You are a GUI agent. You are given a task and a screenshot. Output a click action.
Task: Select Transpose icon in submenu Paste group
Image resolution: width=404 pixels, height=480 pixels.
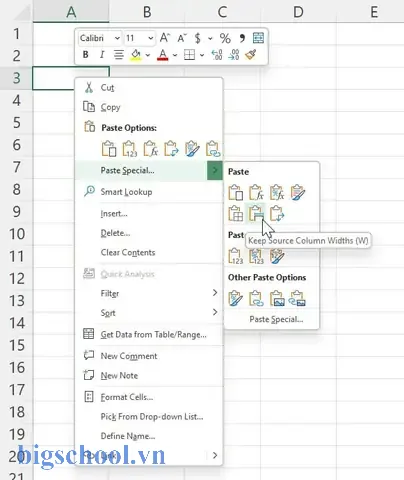(x=277, y=213)
